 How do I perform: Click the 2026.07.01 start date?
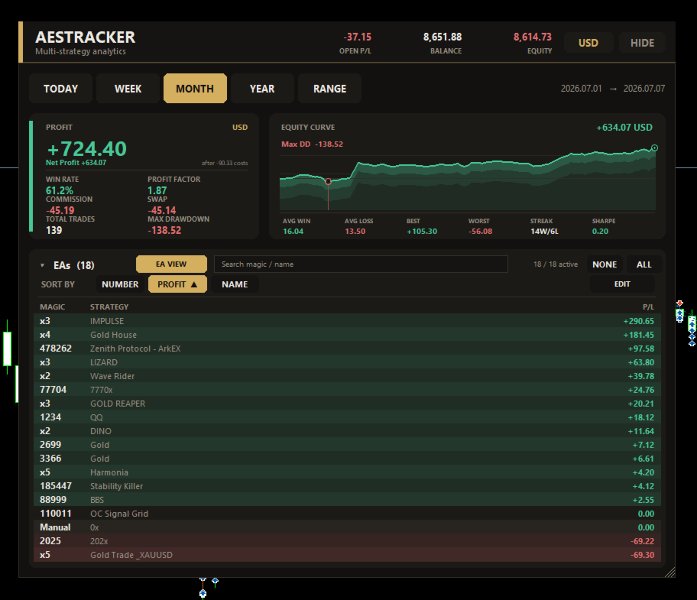[x=581, y=88]
